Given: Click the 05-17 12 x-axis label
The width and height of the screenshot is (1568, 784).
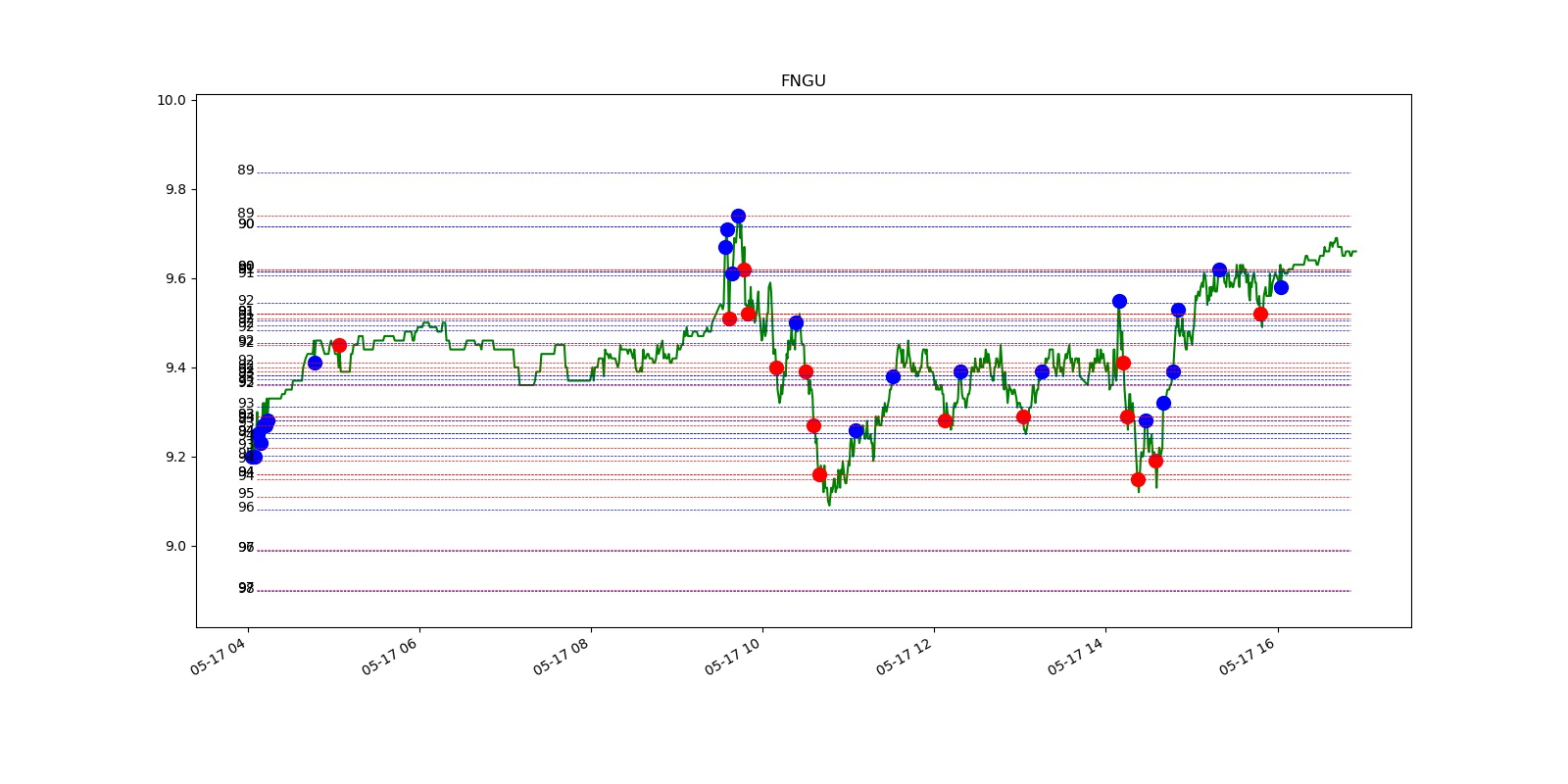Looking at the screenshot, I should click(x=905, y=655).
